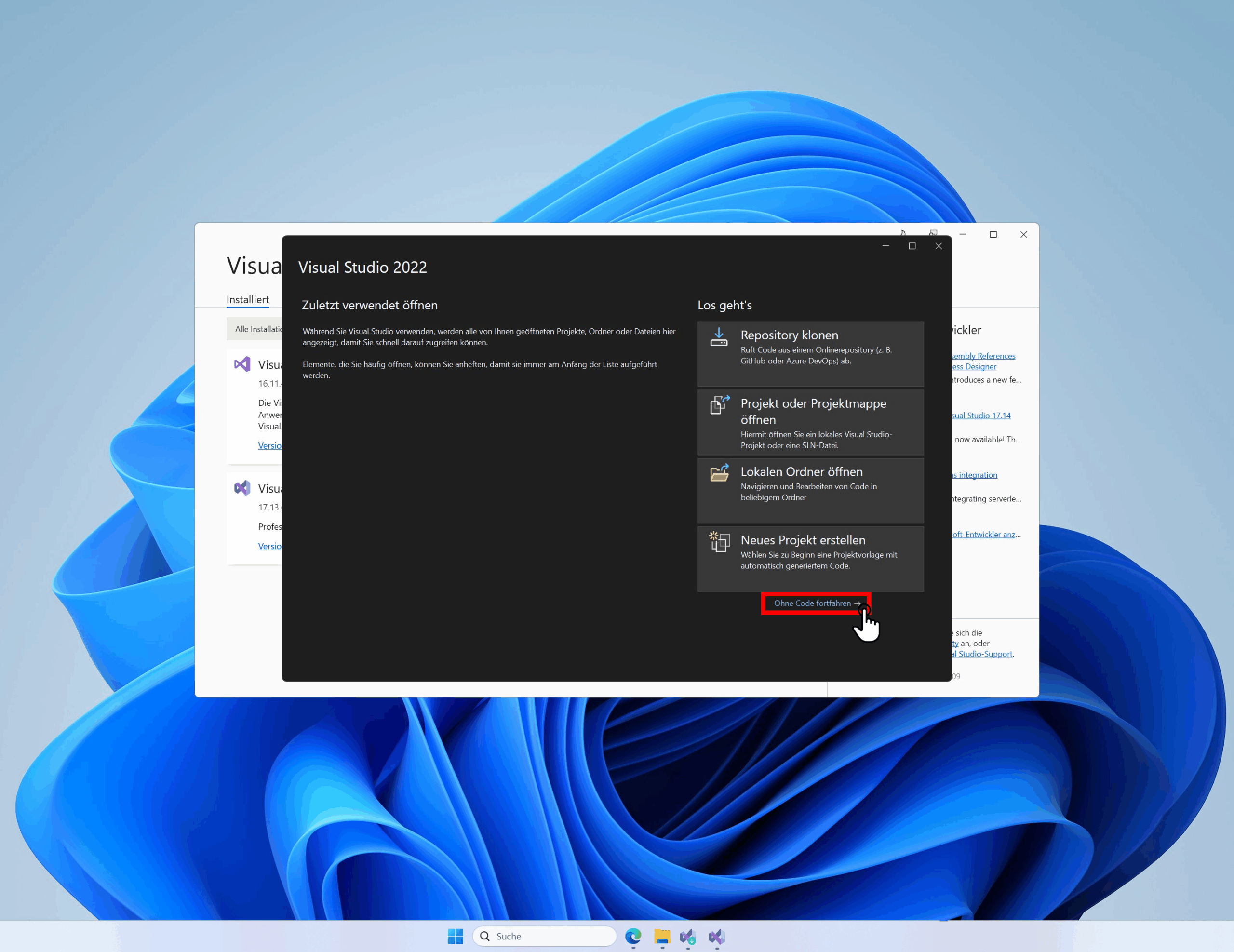Choose Projekt oder Projektmappe öffnen

[810, 422]
